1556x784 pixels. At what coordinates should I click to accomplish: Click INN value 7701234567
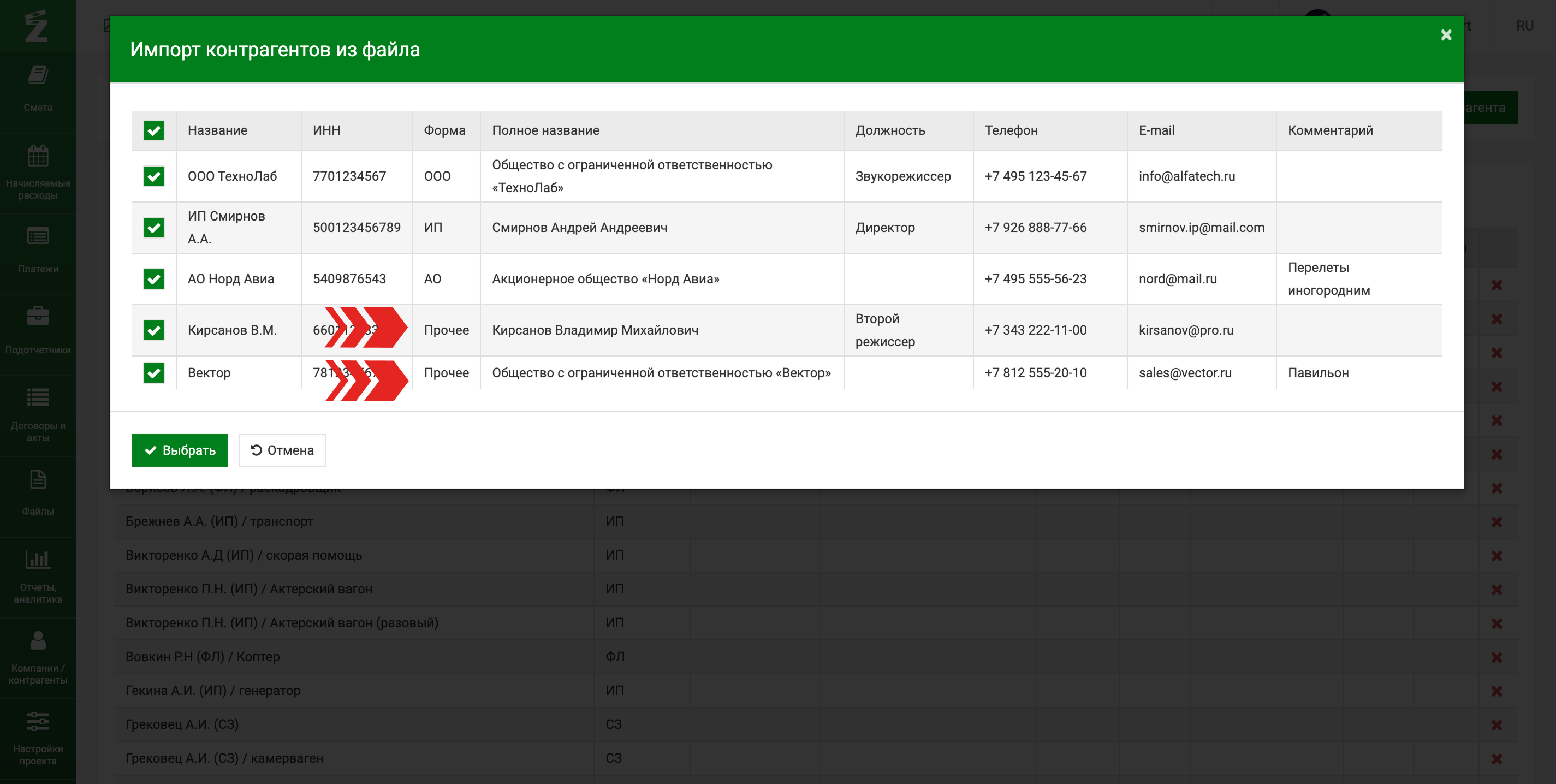coord(349,176)
